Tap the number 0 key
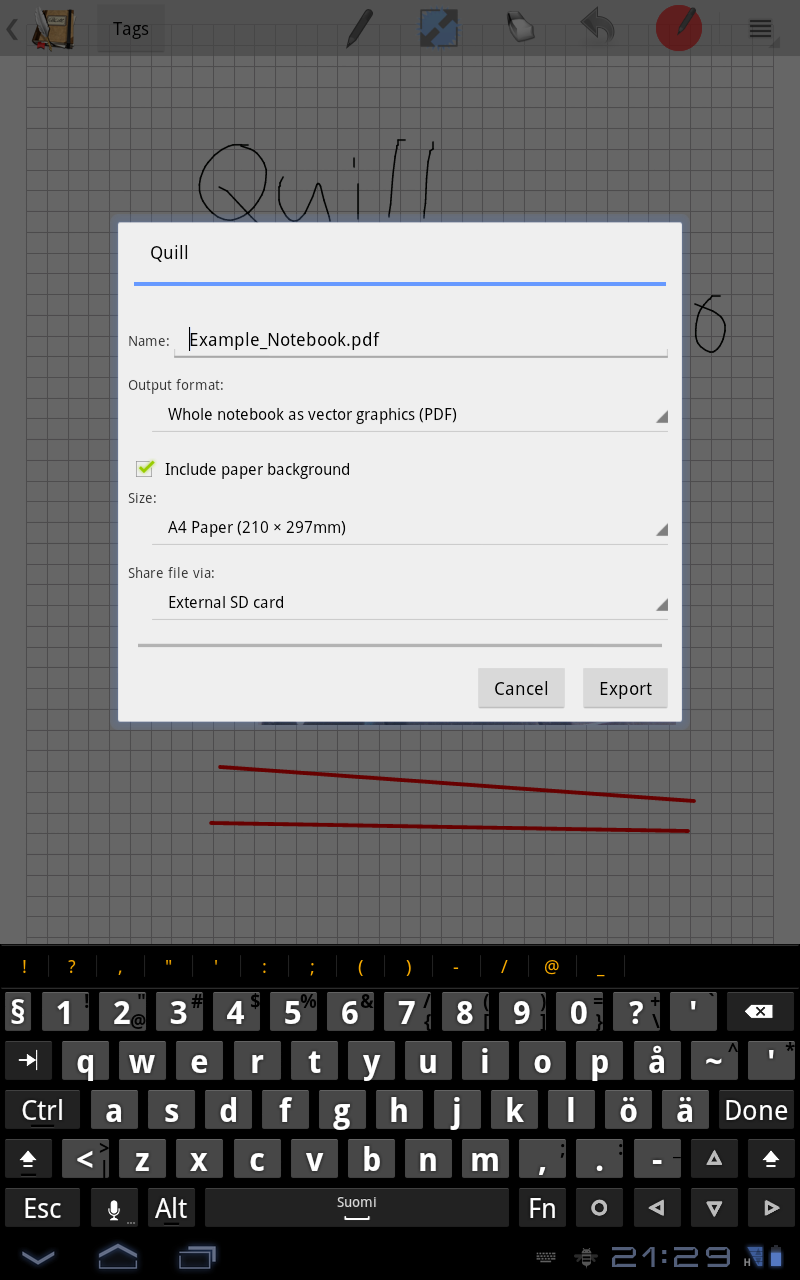The image size is (800, 1280). 579,1012
